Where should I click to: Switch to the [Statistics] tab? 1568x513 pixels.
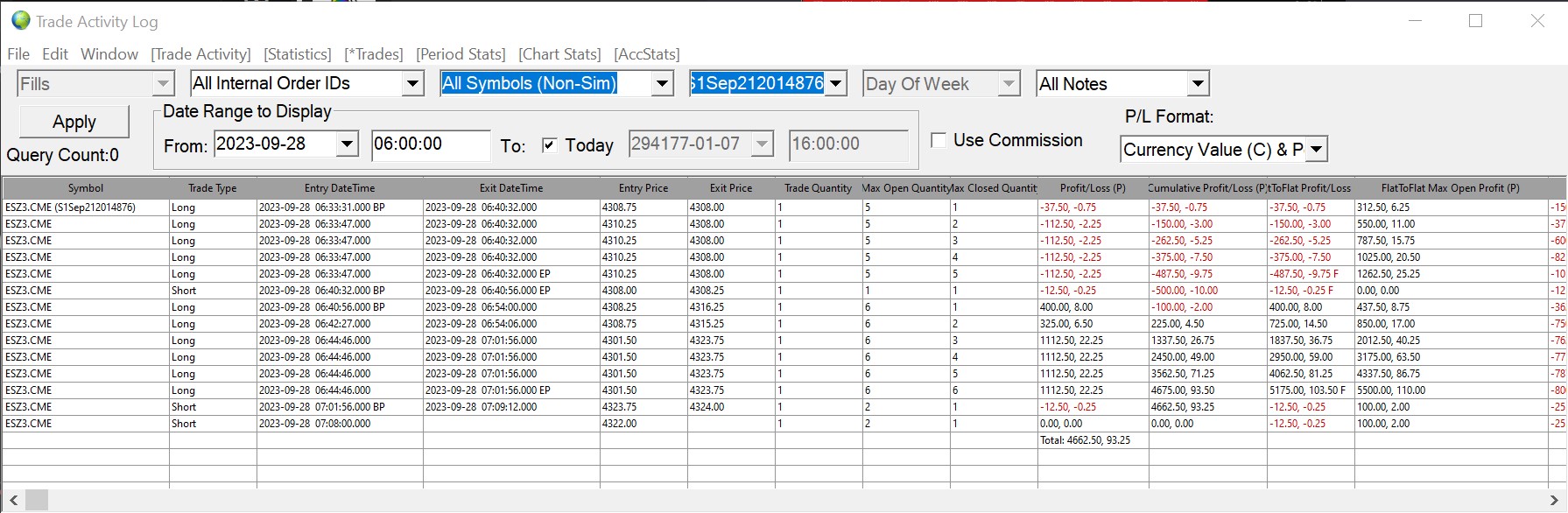click(x=298, y=54)
